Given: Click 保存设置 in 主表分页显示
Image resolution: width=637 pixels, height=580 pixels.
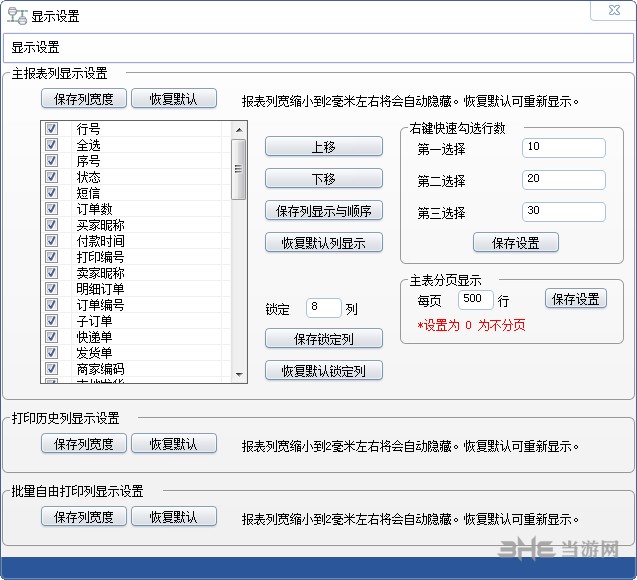Looking at the screenshot, I should pyautogui.click(x=576, y=299).
